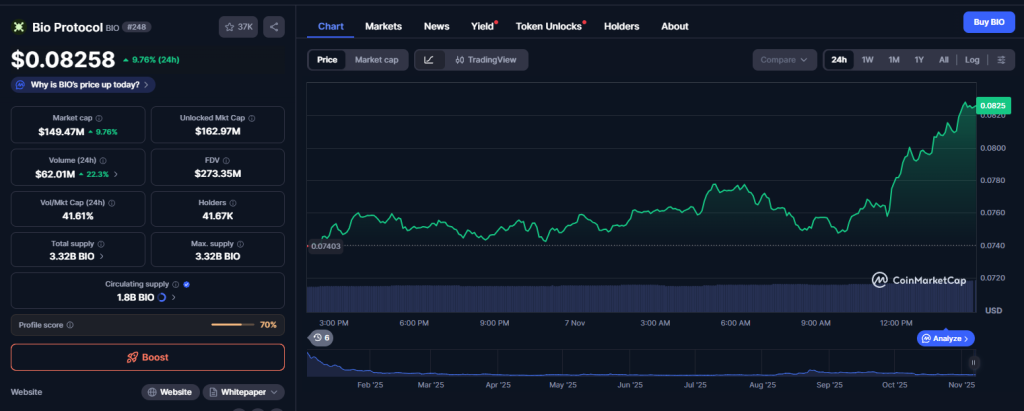Open the chart settings sliders icon
The width and height of the screenshot is (1024, 411).
pyautogui.click(x=1000, y=60)
